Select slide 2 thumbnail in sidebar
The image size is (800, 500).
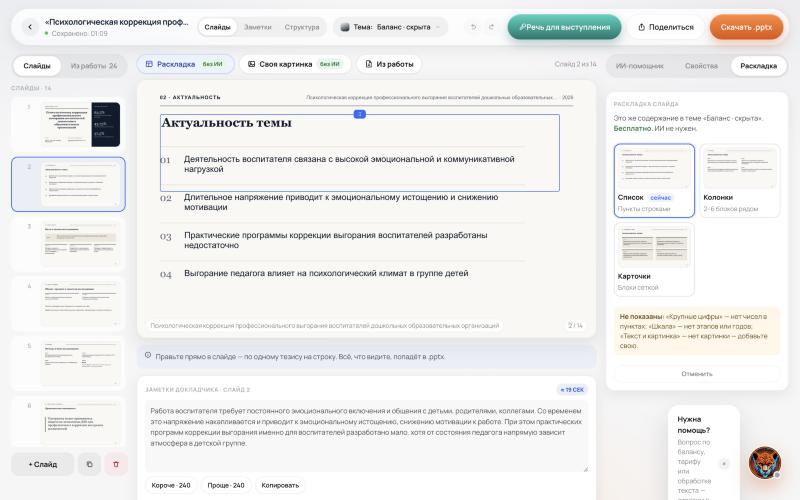68,184
